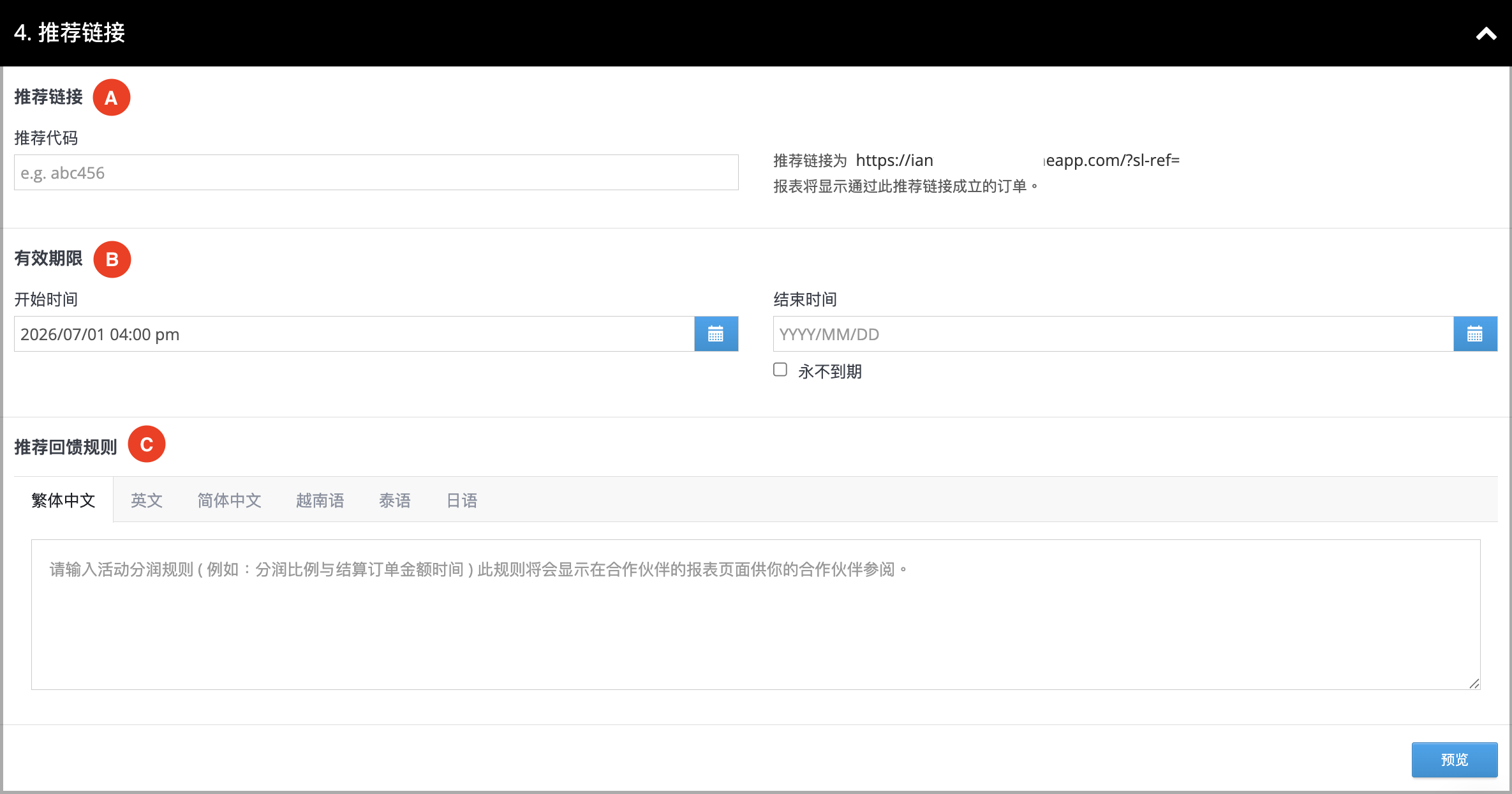Open the 开始时间 calendar picker icon

click(x=716, y=334)
